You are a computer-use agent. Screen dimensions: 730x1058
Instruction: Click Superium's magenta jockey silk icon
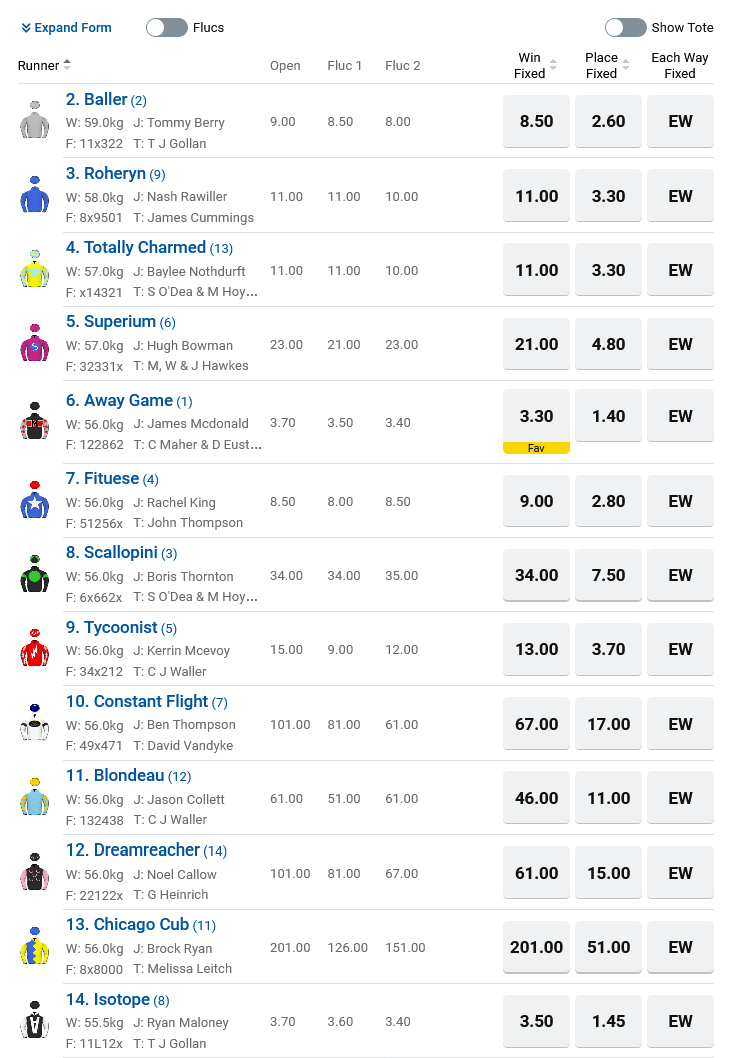click(34, 343)
